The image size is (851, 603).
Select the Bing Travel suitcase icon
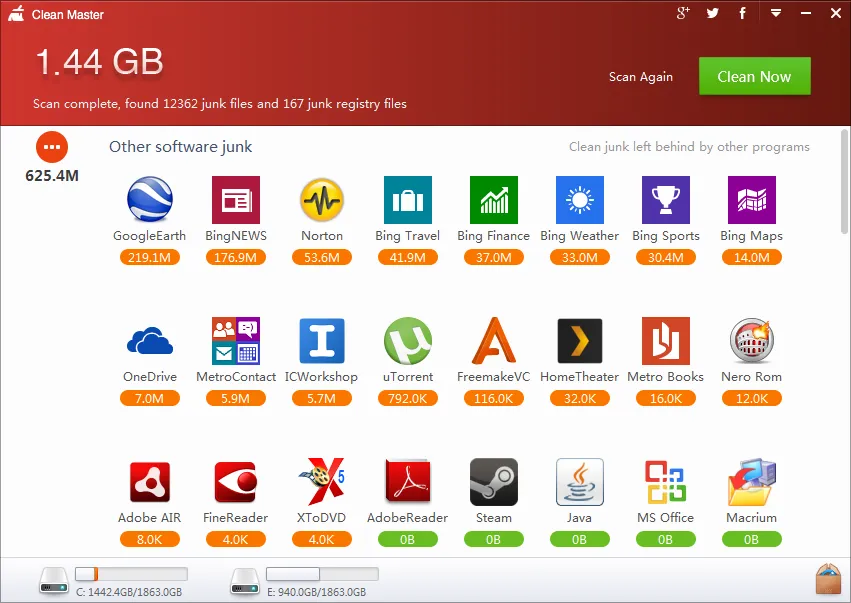pyautogui.click(x=408, y=200)
